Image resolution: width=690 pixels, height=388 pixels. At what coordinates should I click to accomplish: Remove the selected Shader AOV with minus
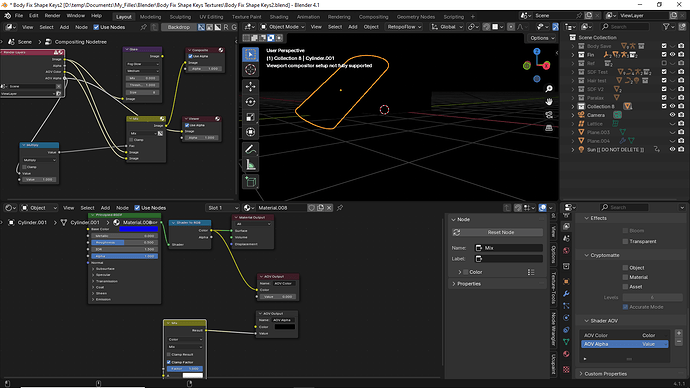(x=679, y=342)
